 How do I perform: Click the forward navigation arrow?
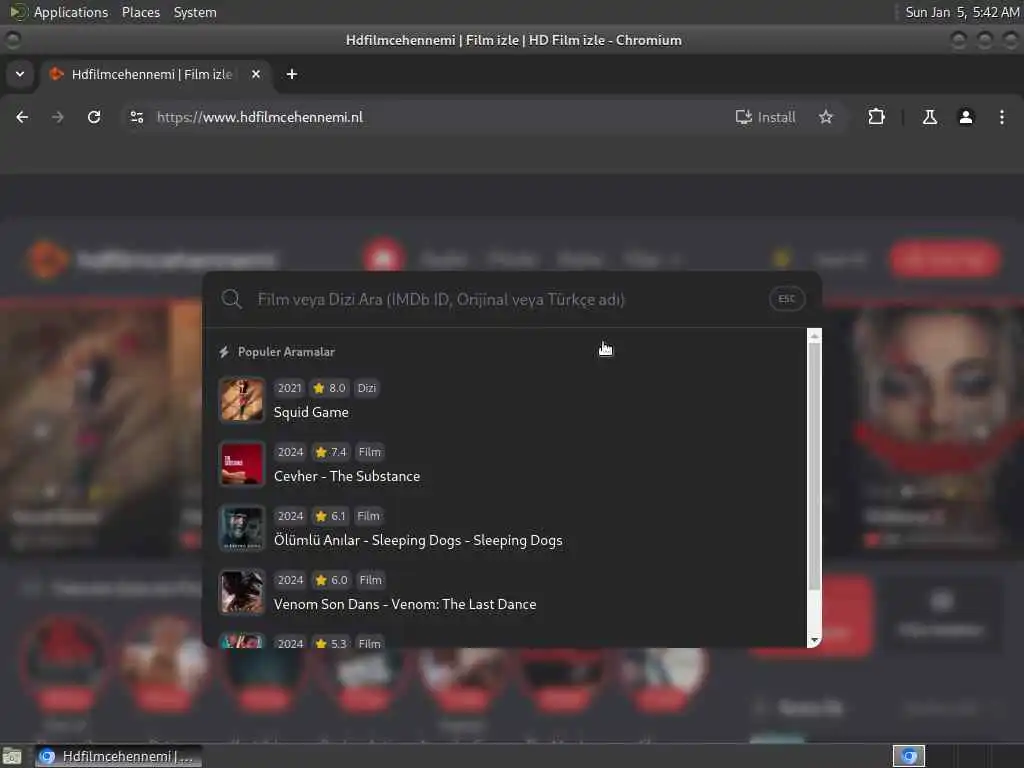[x=57, y=117]
